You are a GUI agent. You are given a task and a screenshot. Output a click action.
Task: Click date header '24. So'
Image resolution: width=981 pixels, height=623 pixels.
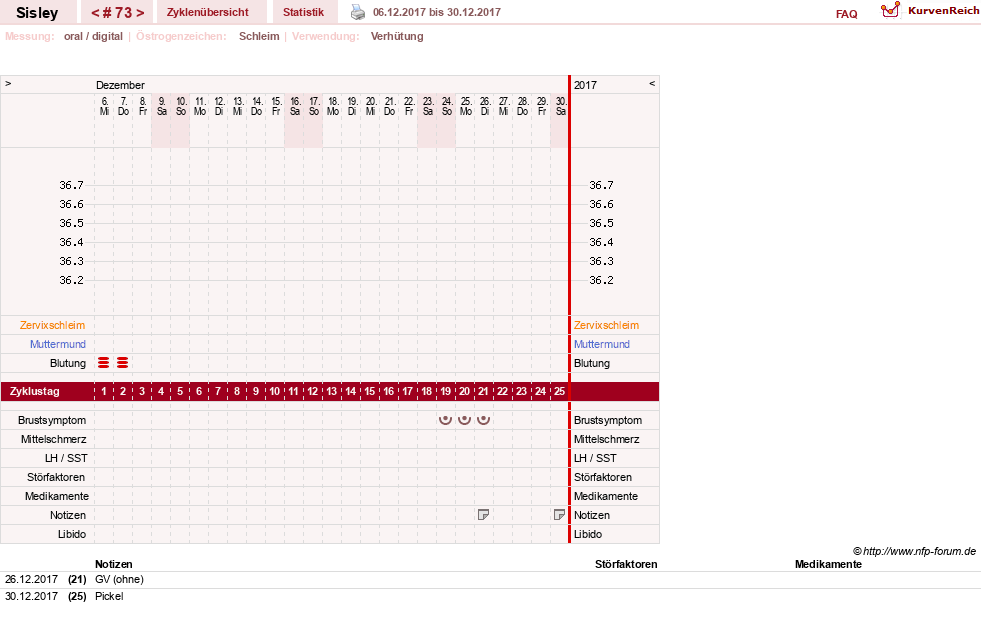447,106
